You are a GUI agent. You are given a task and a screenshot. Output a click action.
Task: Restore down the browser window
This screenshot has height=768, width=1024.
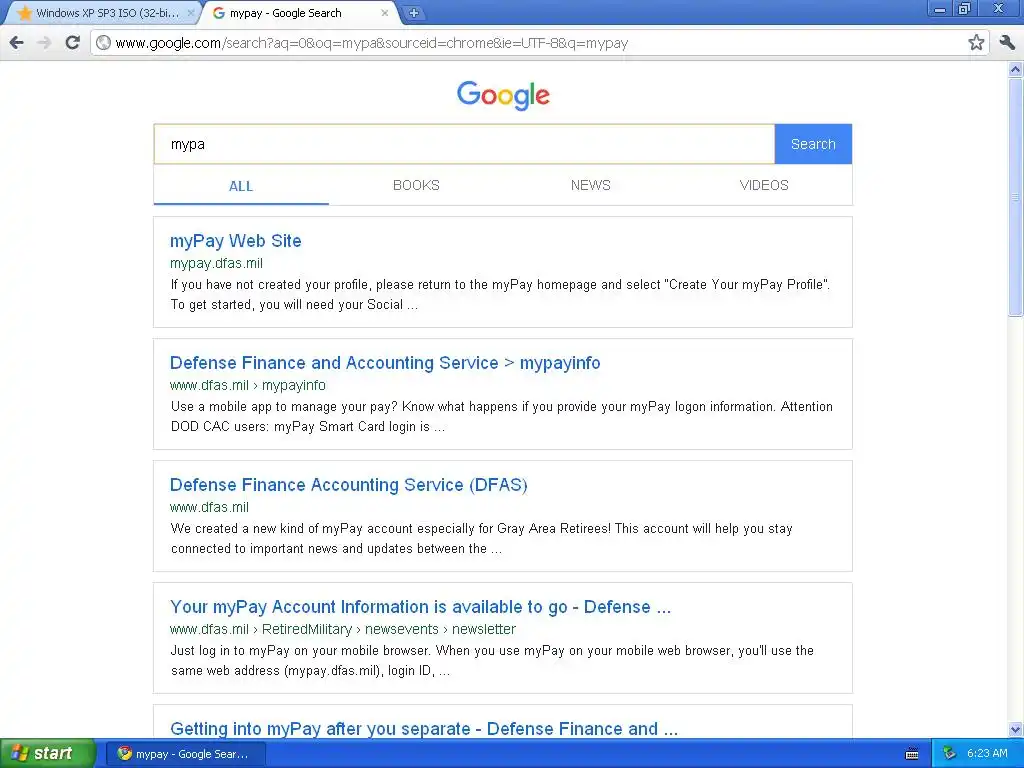click(x=965, y=8)
